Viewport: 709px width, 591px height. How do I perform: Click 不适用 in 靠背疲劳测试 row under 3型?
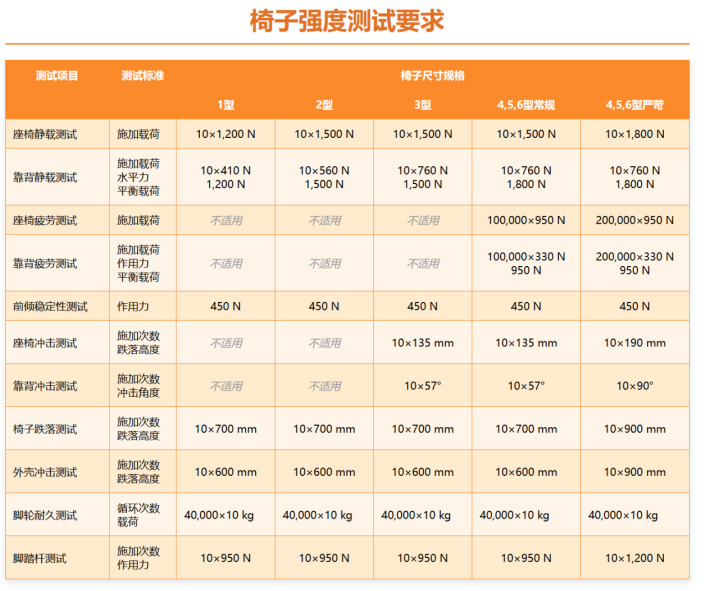423,264
